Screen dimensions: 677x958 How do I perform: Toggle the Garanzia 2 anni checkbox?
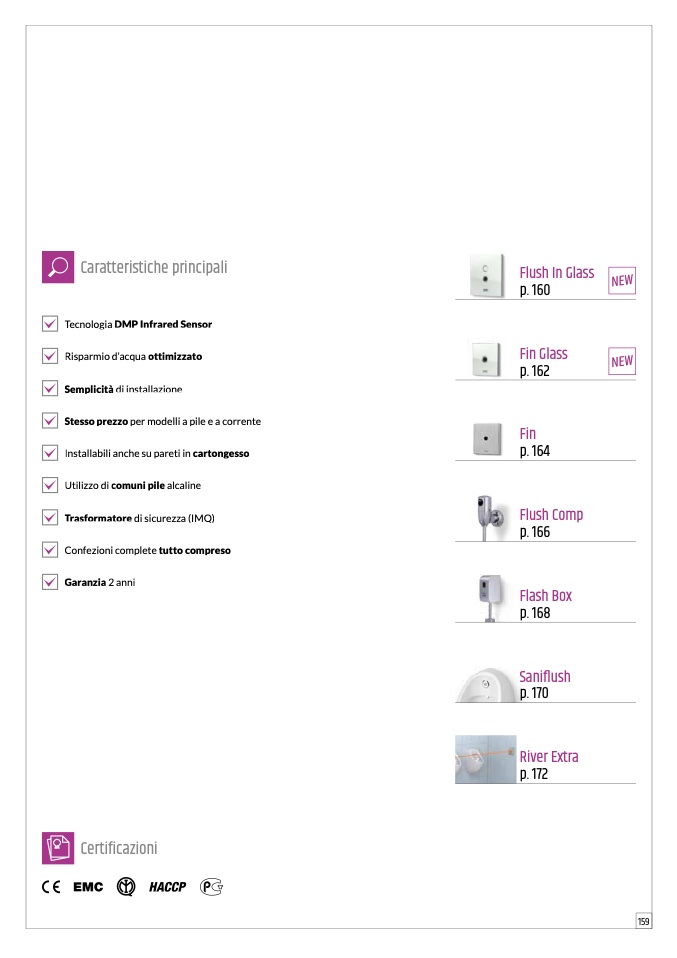click(50, 582)
